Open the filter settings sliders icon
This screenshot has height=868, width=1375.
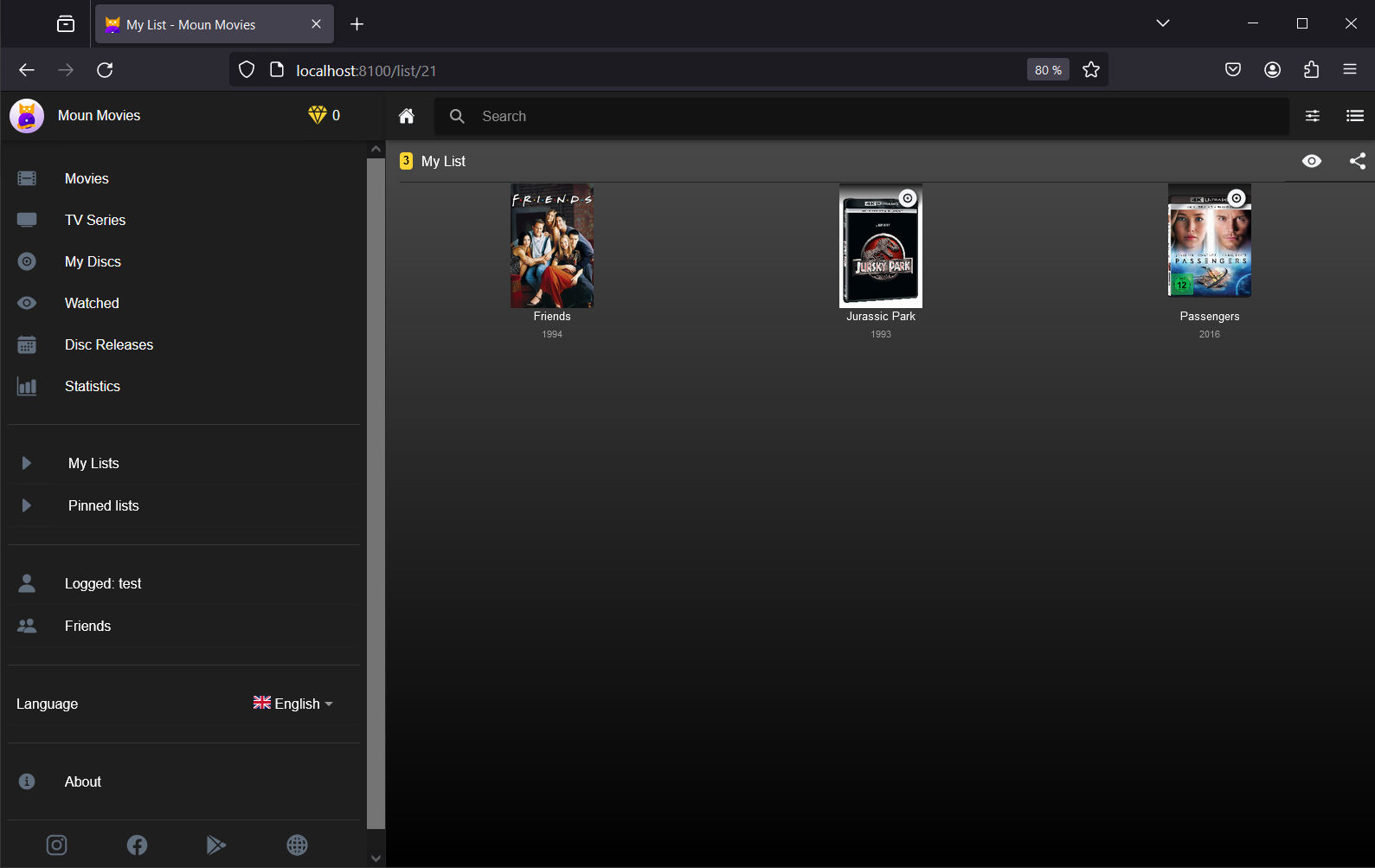pyautogui.click(x=1312, y=116)
